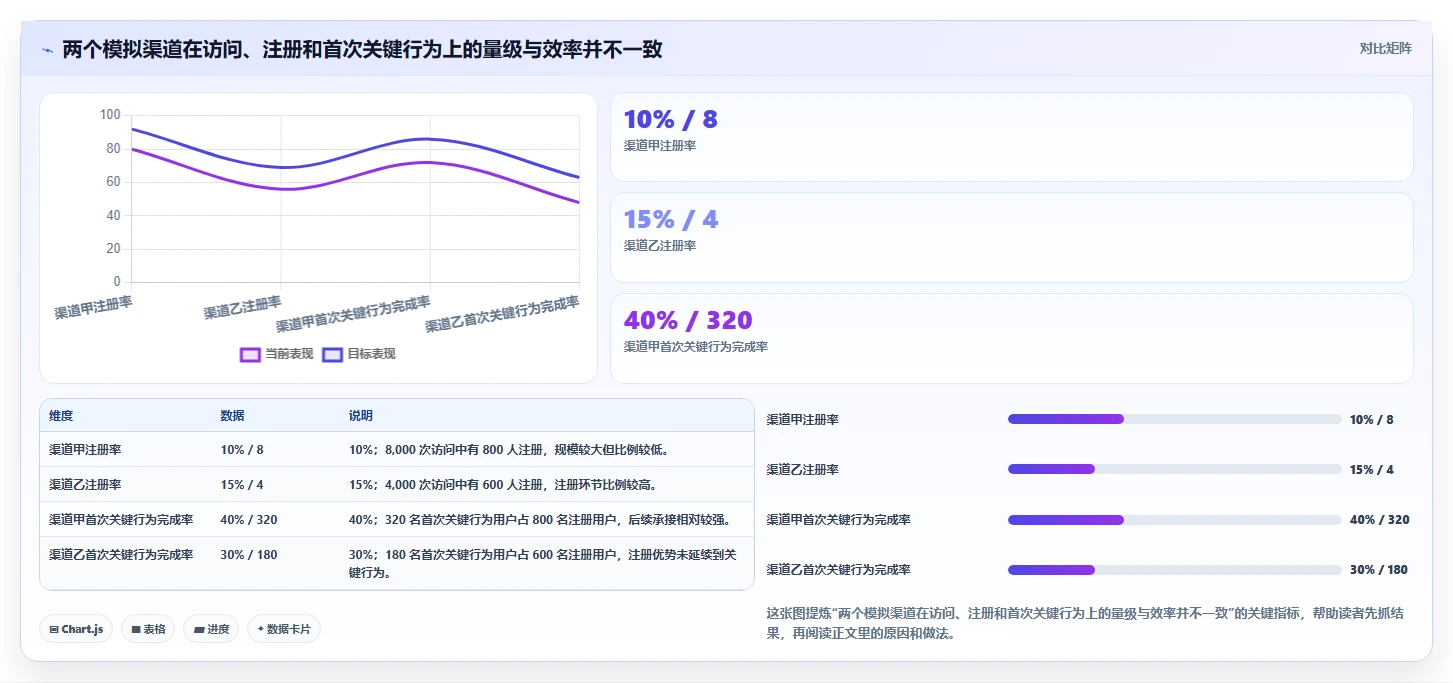This screenshot has height=683, width=1453.
Task: Click the 数据 table column header
Action: point(232,416)
